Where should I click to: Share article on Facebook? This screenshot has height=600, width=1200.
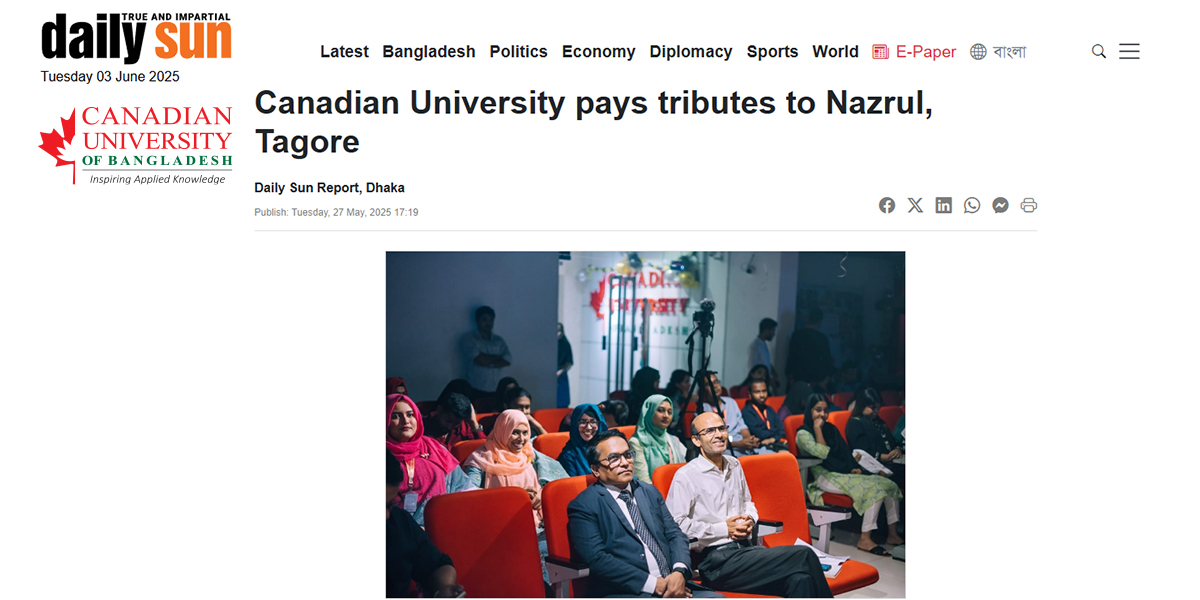887,205
